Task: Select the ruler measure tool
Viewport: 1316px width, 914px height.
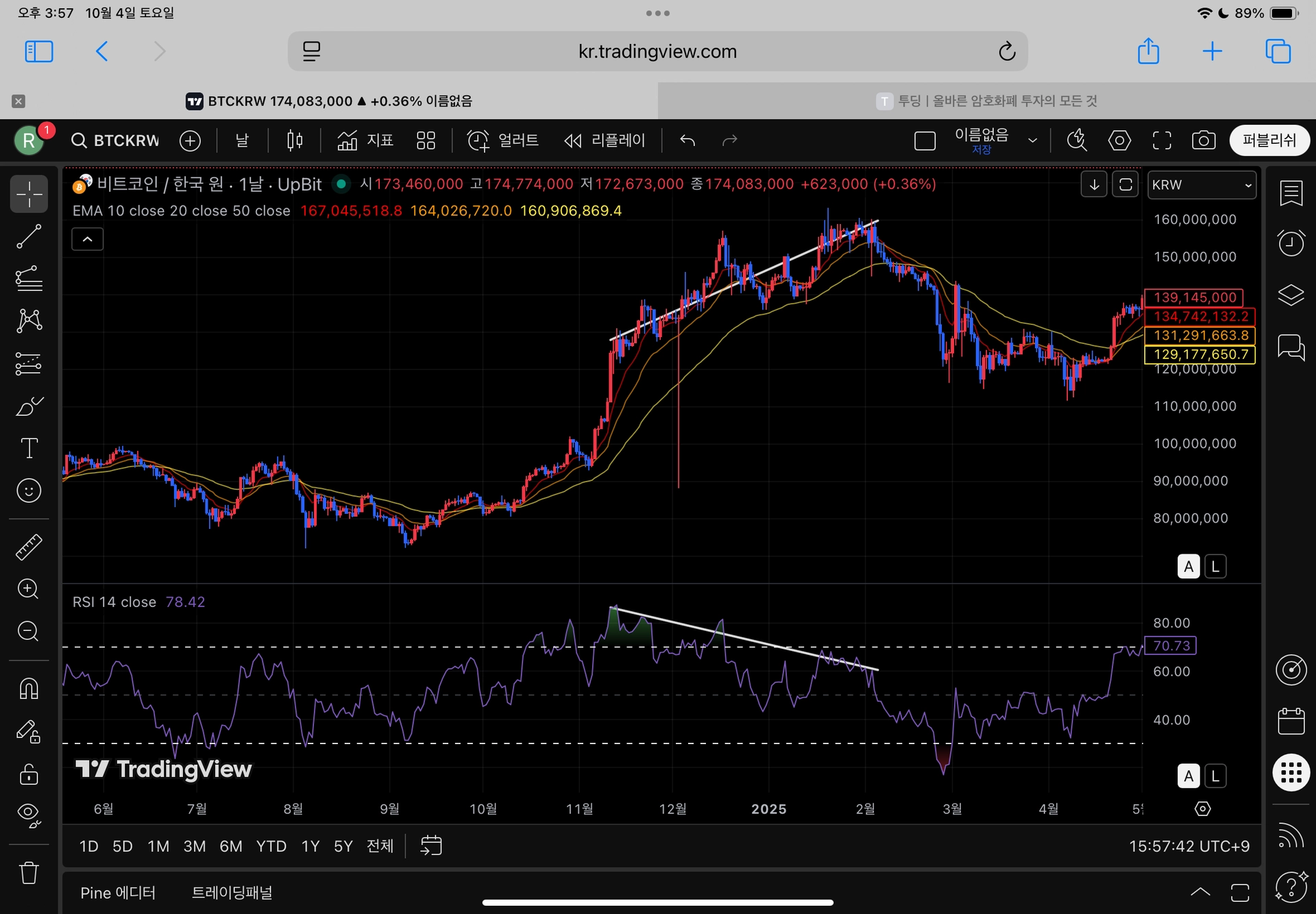Action: point(29,547)
